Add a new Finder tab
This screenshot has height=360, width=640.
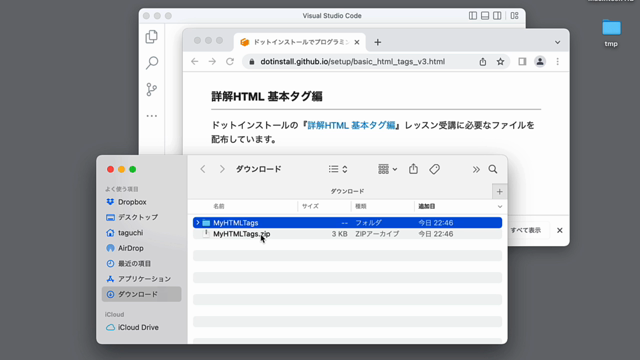tap(500, 191)
